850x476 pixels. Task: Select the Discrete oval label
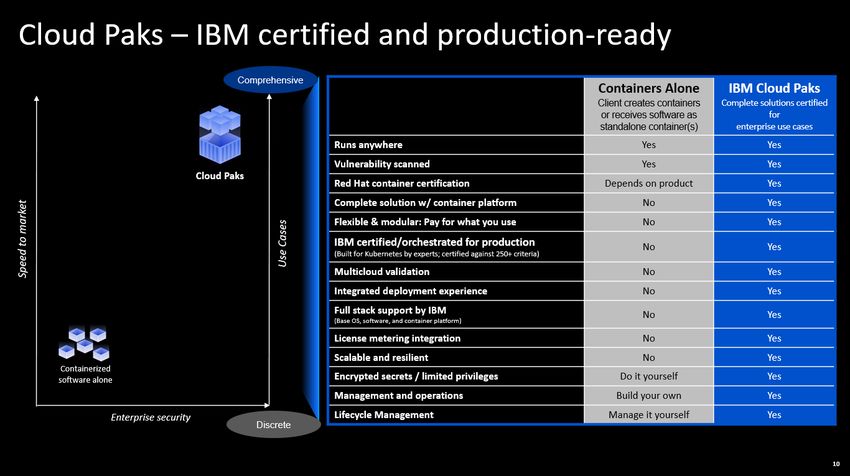pos(273,425)
